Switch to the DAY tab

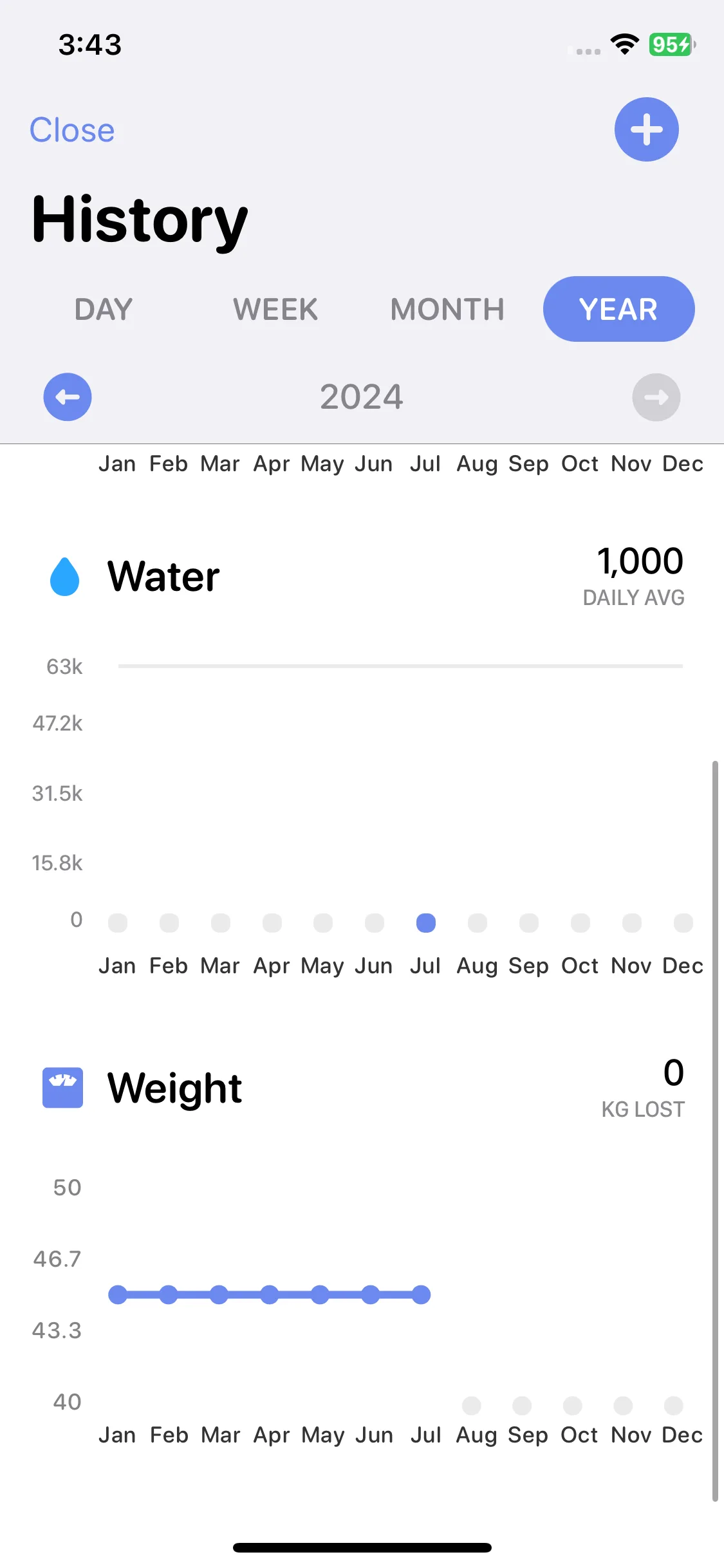click(x=104, y=309)
